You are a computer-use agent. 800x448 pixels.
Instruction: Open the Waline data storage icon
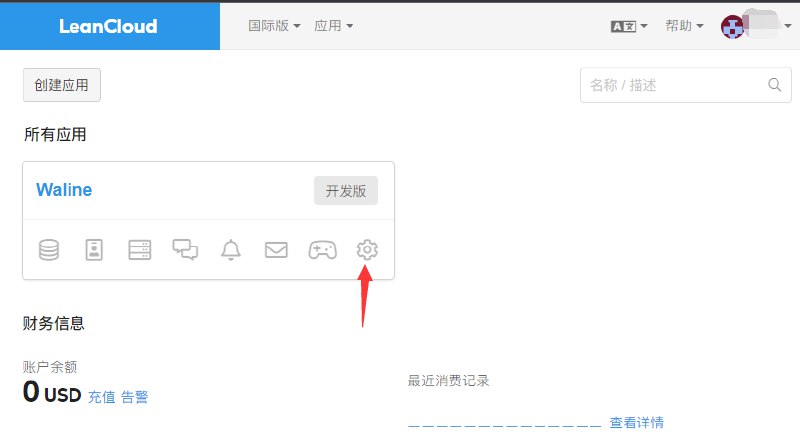coord(48,250)
